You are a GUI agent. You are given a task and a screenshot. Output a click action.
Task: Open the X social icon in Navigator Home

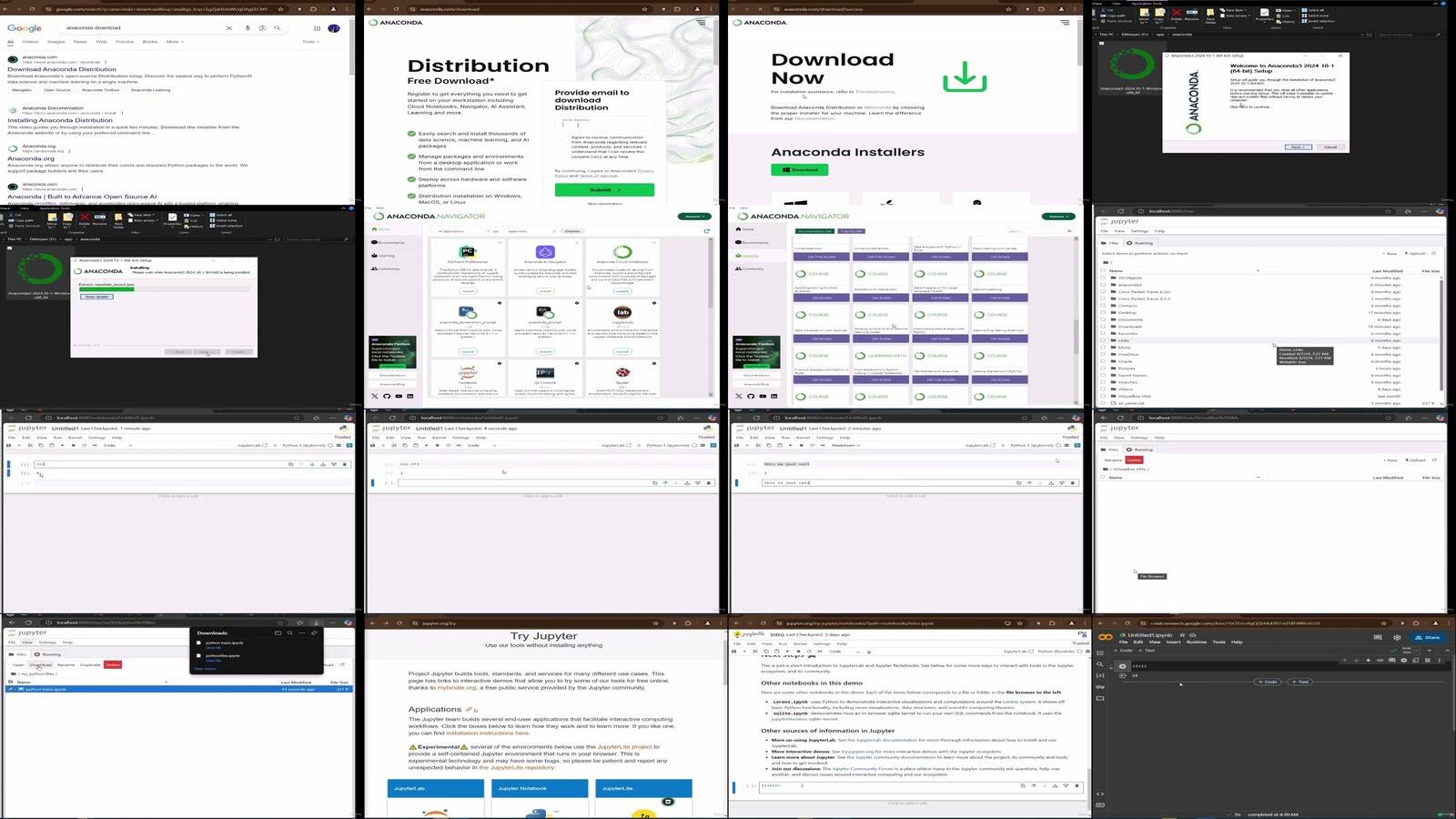coord(375,396)
